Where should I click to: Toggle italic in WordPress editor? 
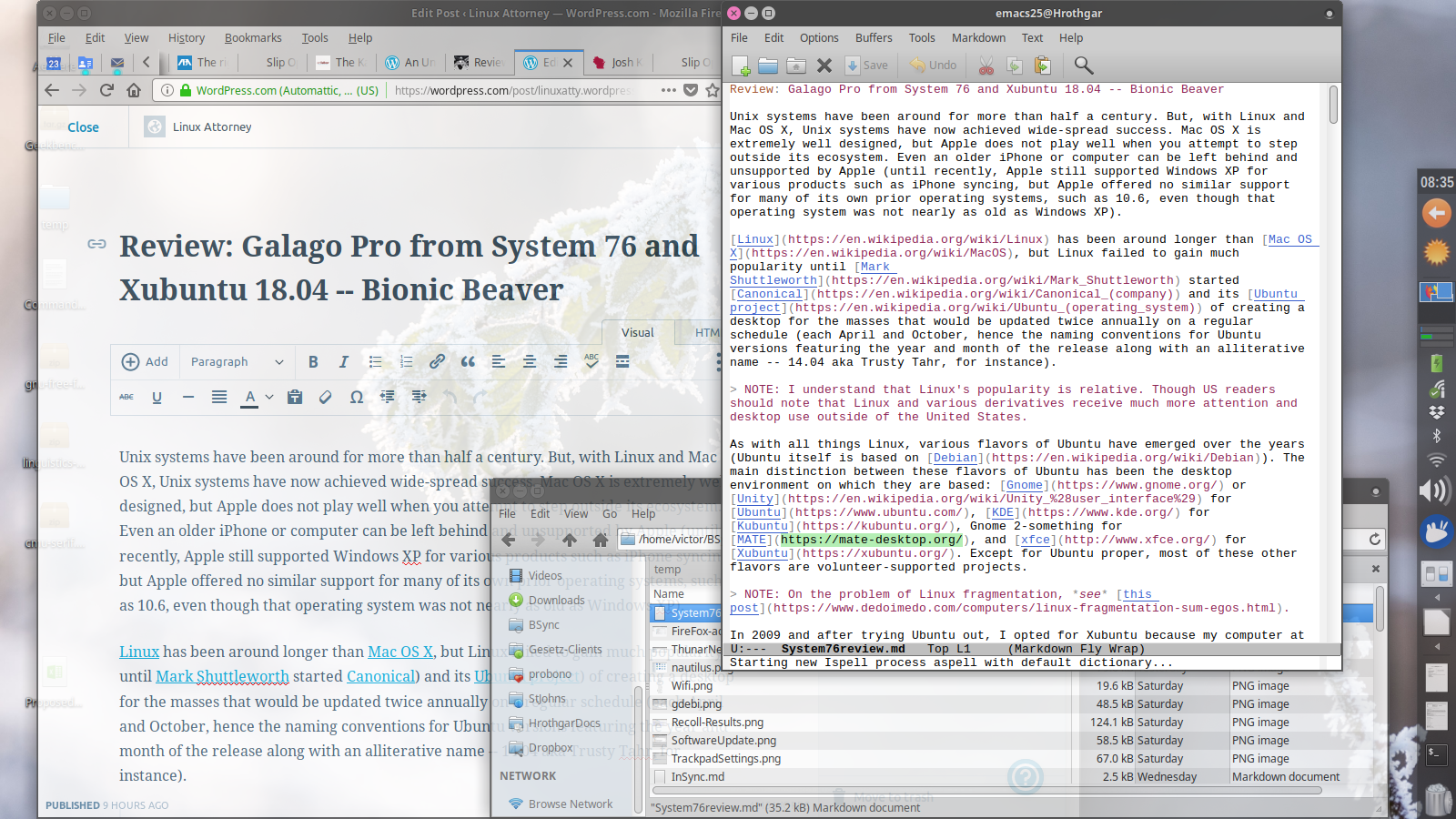[x=344, y=362]
